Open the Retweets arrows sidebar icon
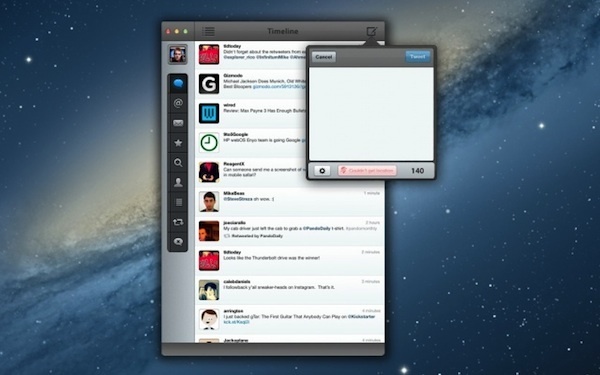Viewport: 600px width, 375px height. click(178, 222)
